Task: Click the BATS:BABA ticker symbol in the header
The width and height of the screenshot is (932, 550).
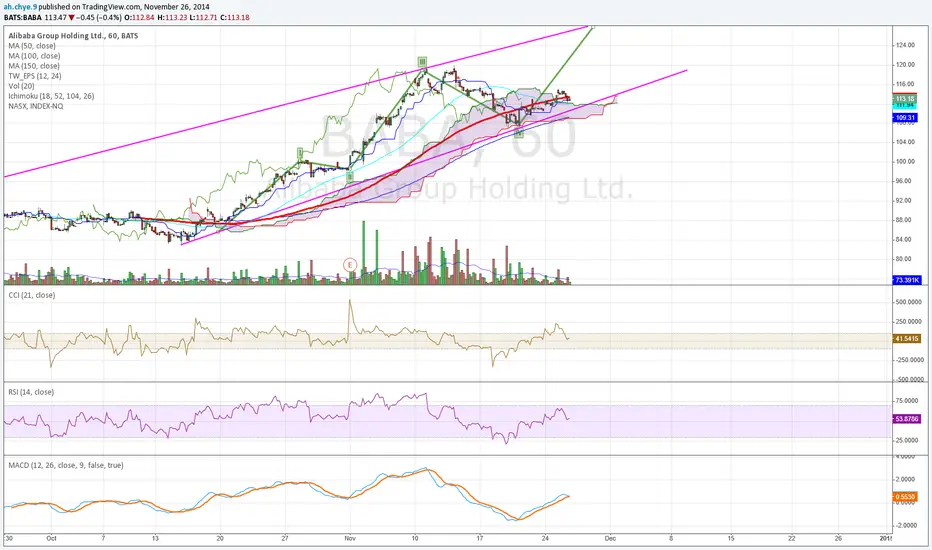Action: point(23,17)
